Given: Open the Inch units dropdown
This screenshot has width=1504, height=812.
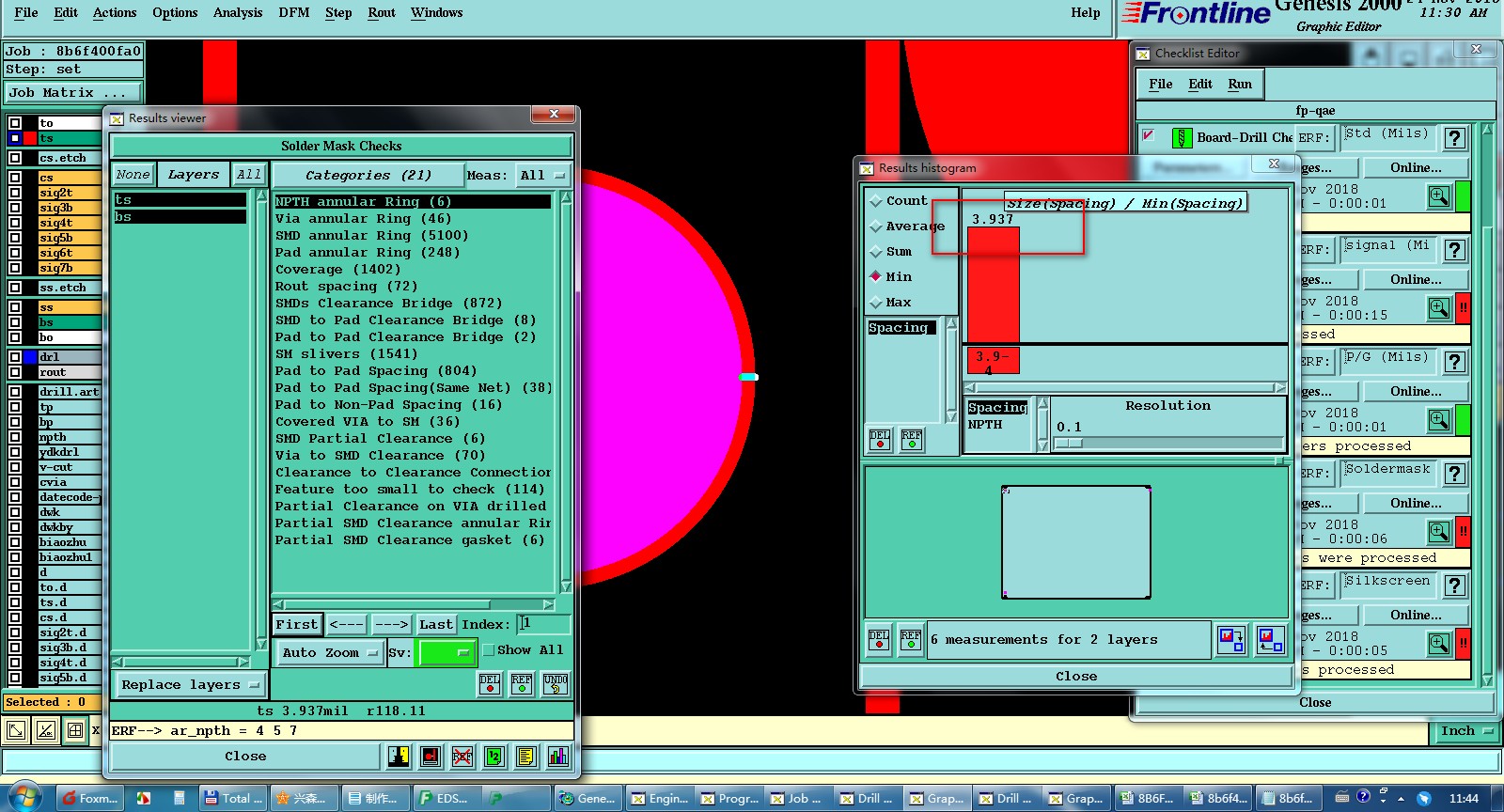Looking at the screenshot, I should pos(1466,731).
